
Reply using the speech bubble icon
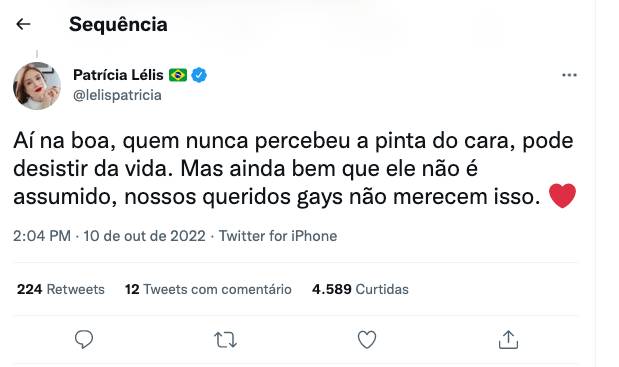click(x=84, y=339)
